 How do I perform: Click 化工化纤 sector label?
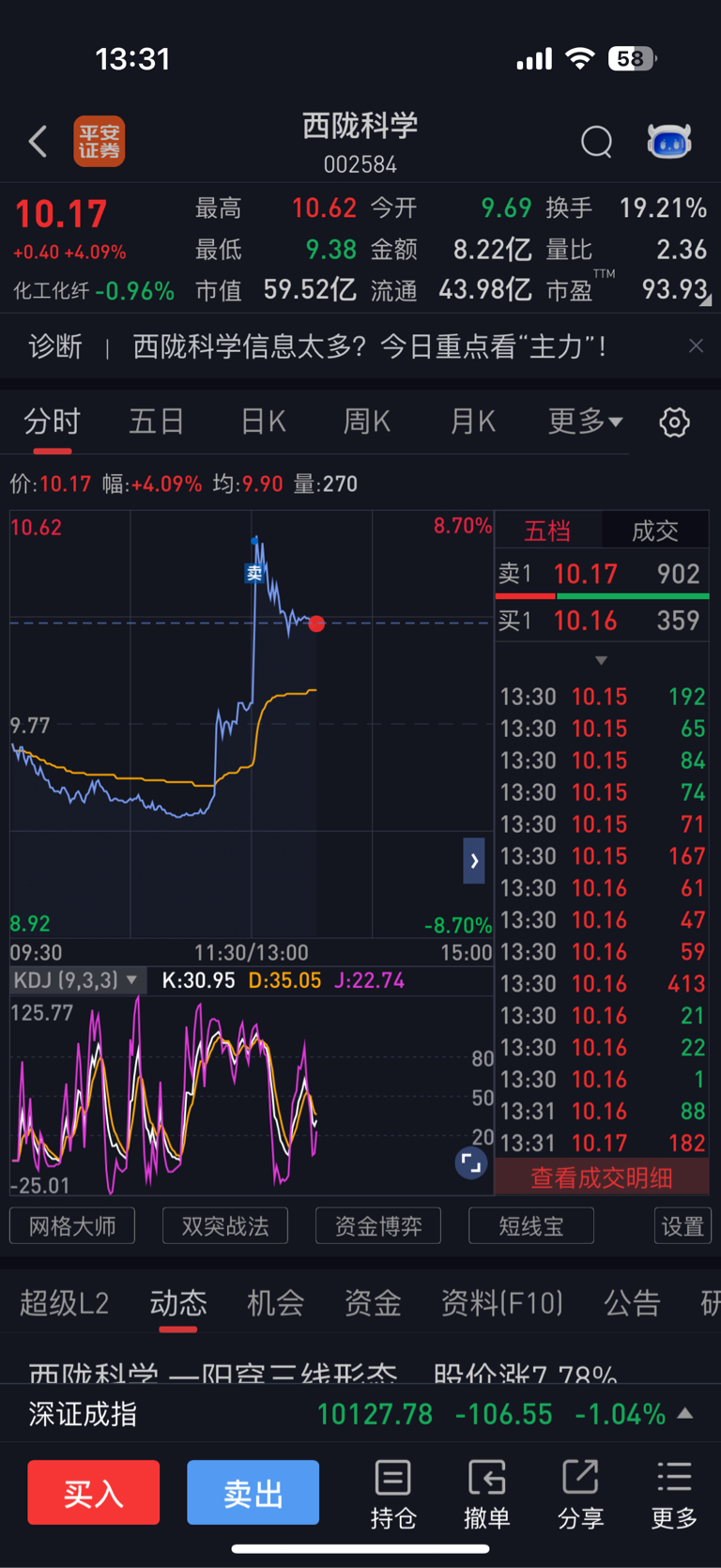[x=52, y=291]
